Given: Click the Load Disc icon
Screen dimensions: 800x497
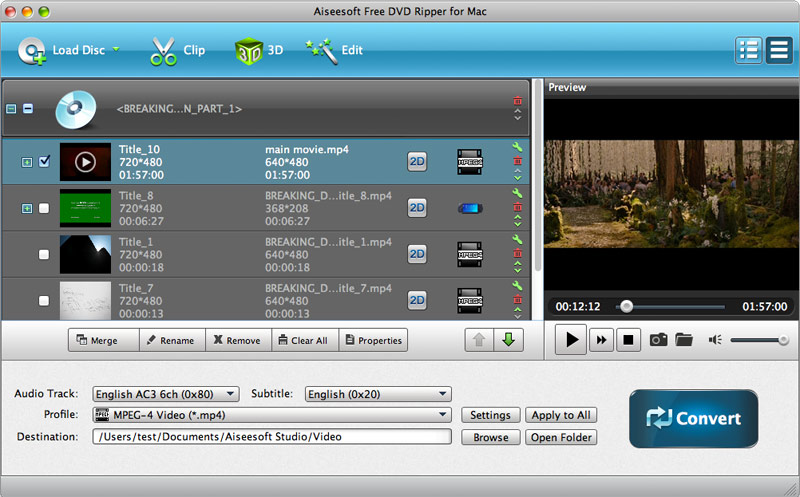Looking at the screenshot, I should [x=32, y=50].
